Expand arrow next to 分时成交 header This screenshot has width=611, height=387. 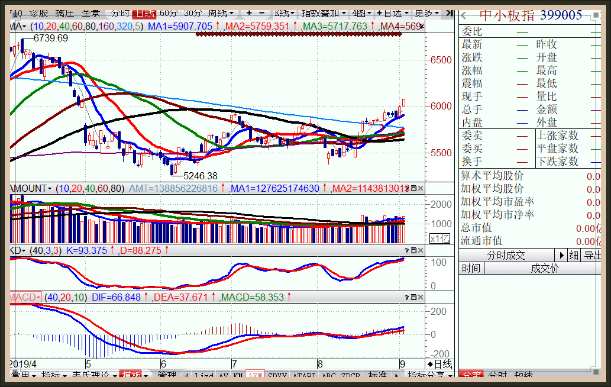tap(561, 256)
